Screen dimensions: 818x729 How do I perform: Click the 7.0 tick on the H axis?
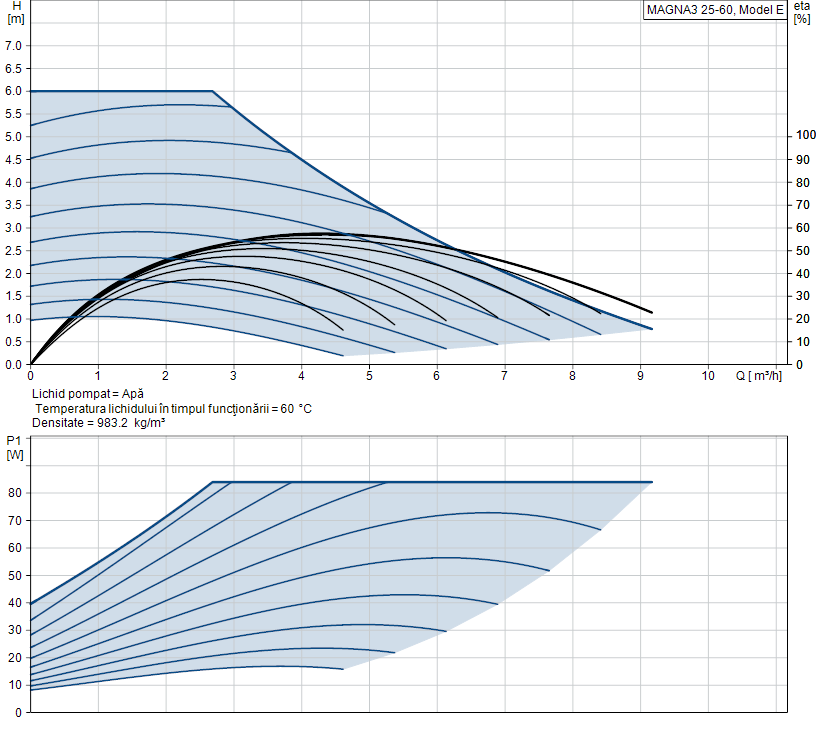(x=15, y=46)
